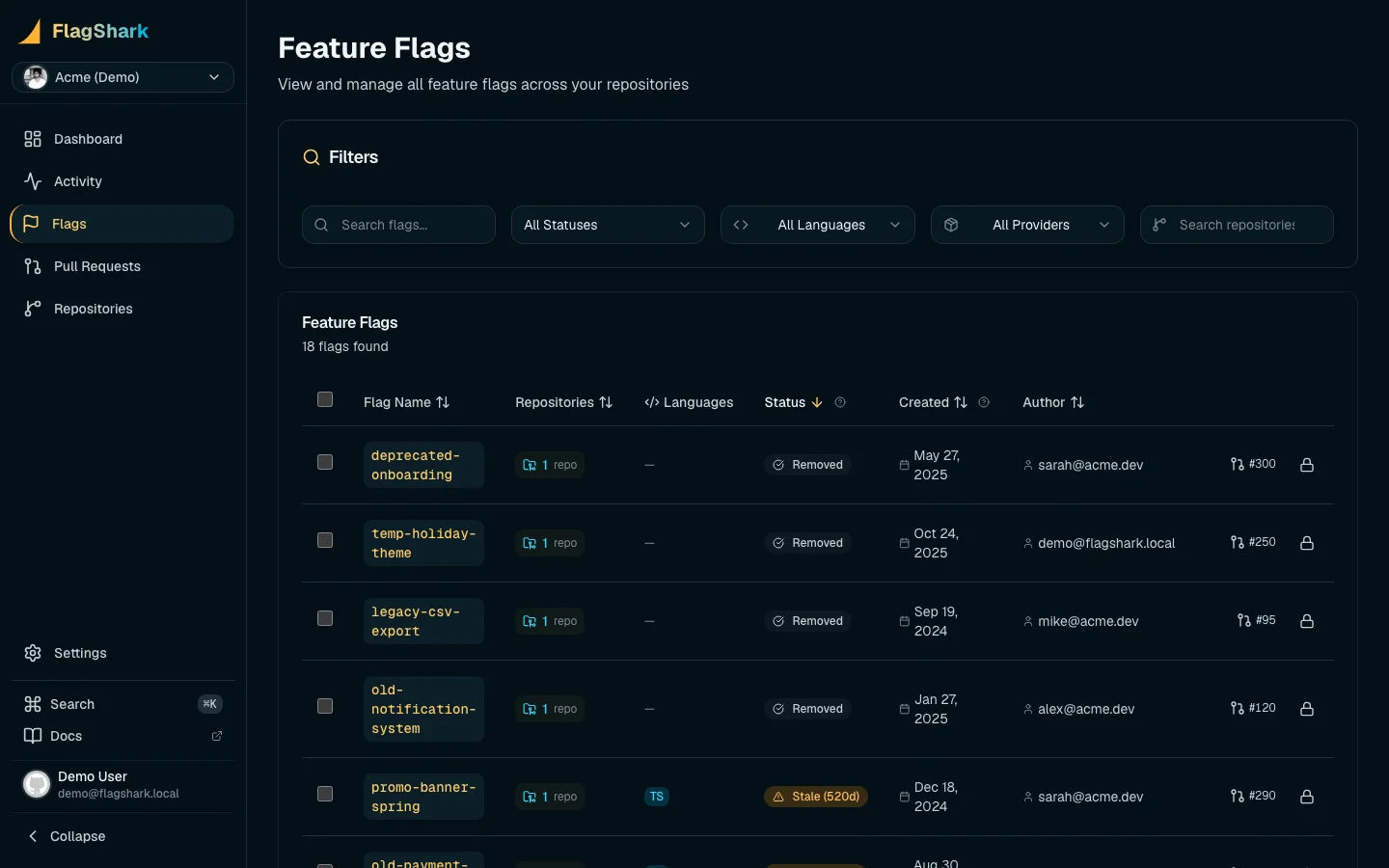This screenshot has height=868, width=1389.
Task: Open Search command palette
Action: point(122,704)
